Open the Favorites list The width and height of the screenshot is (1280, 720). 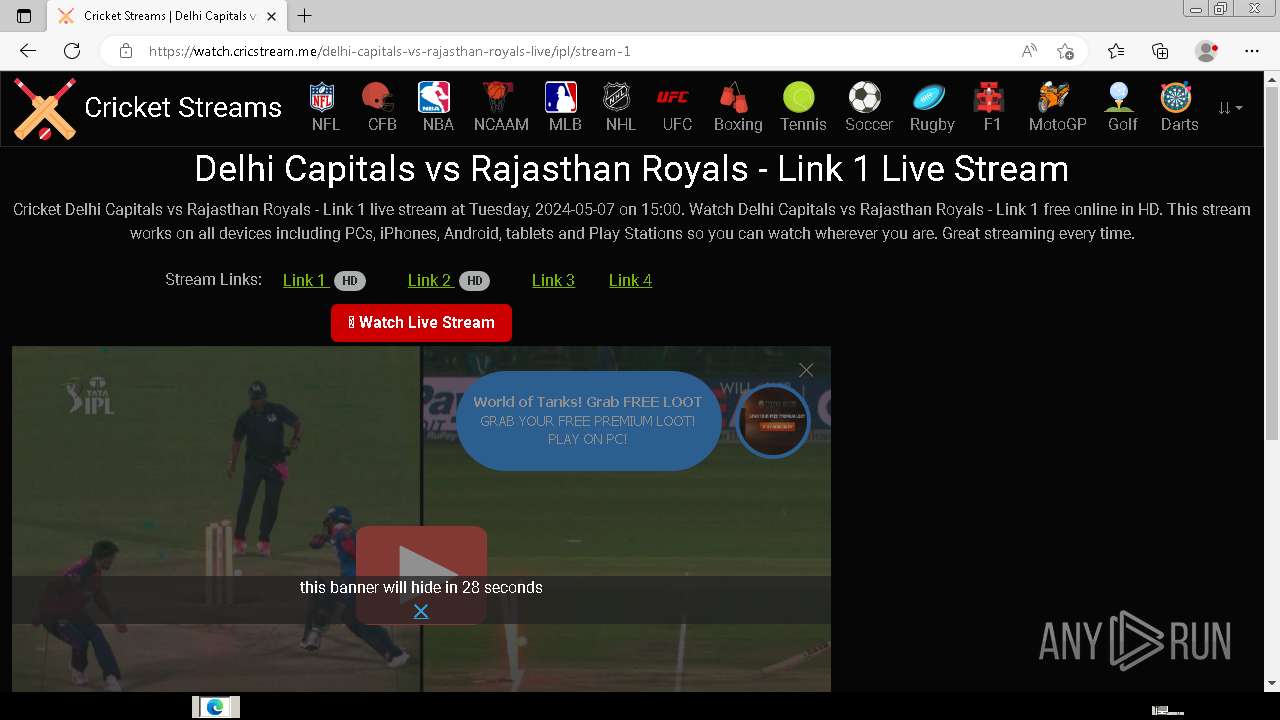pos(1116,51)
